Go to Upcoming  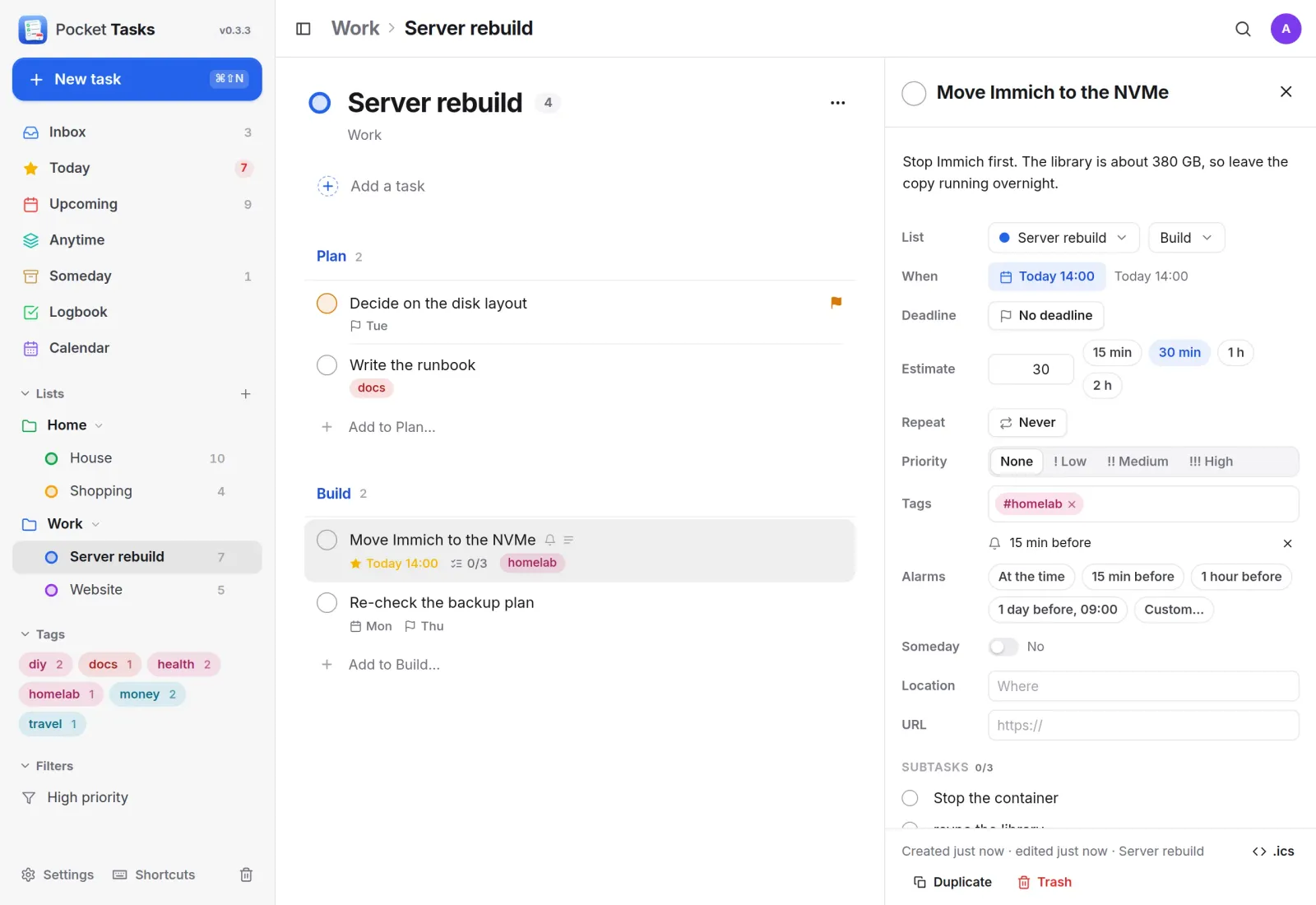137,204
